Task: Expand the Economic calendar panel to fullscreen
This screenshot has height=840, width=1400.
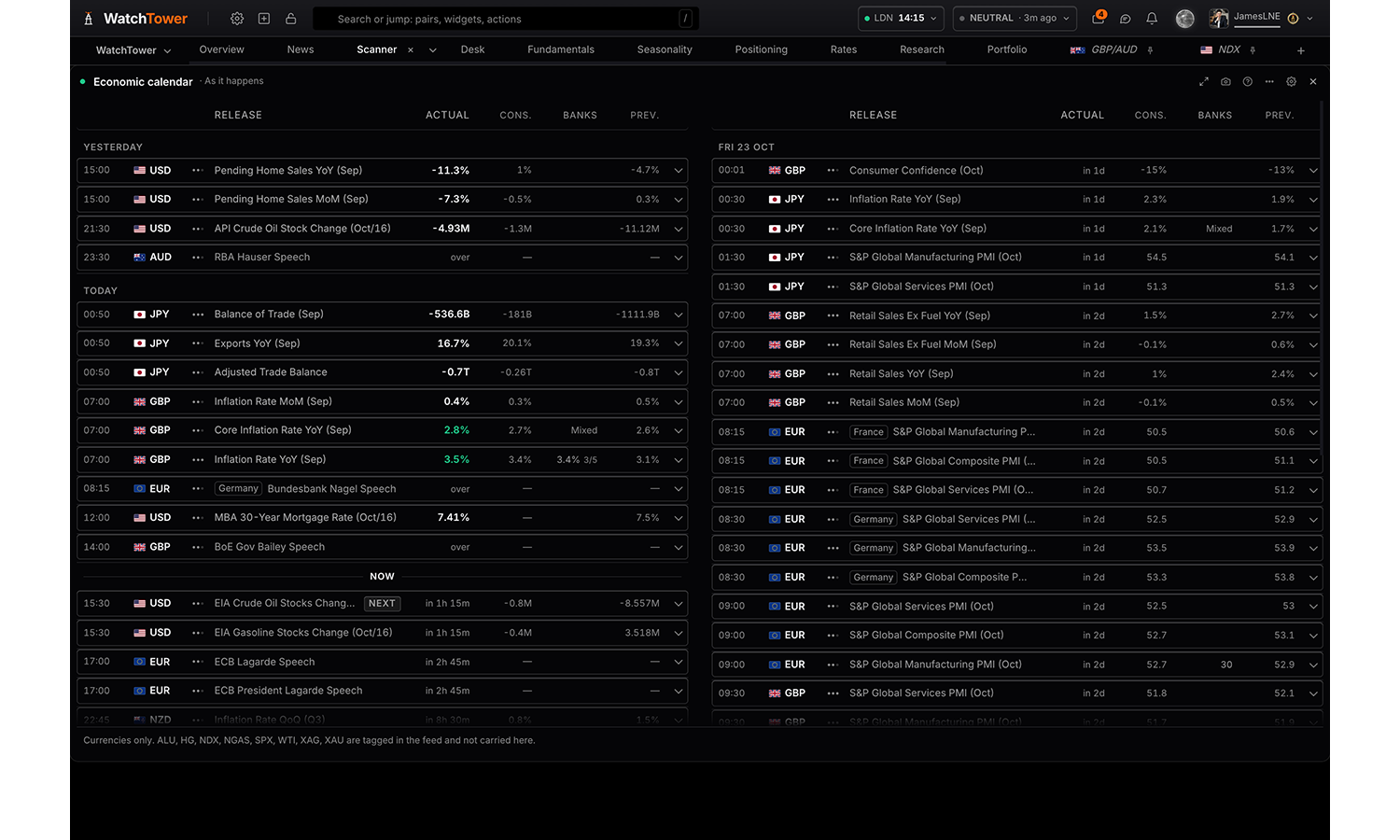Action: tap(1204, 82)
